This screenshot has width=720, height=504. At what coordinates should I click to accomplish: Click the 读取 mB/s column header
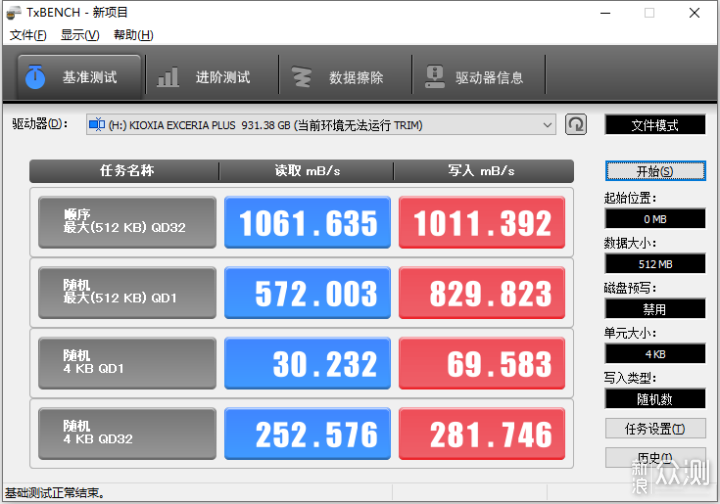[306, 171]
